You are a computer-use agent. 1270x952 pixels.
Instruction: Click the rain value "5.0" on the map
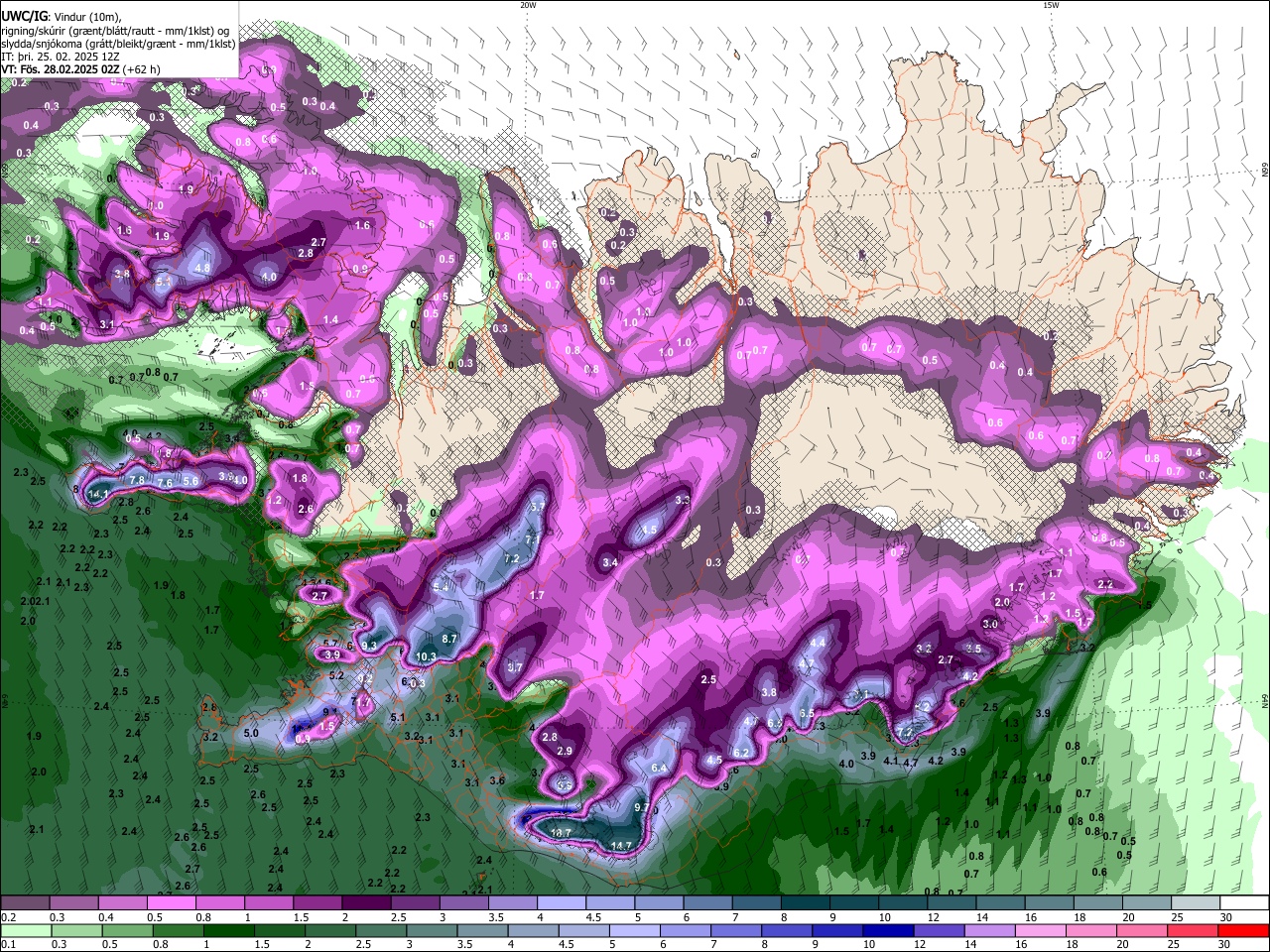[251, 734]
